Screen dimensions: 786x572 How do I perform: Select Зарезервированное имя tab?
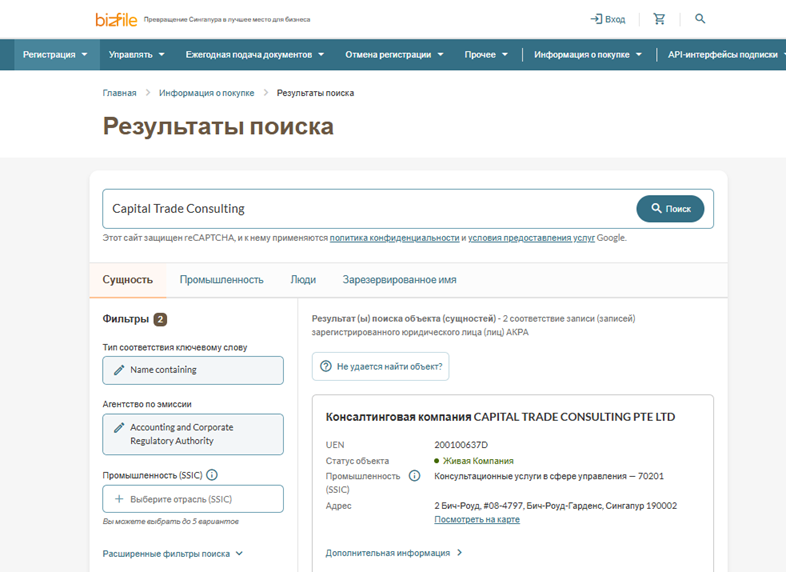400,280
